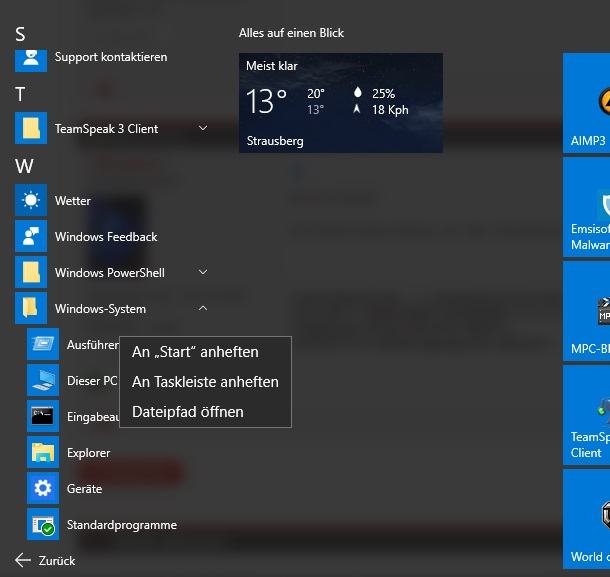Image resolution: width=610 pixels, height=577 pixels.
Task: Launch the World of Tanks tile
Action: [x=586, y=519]
